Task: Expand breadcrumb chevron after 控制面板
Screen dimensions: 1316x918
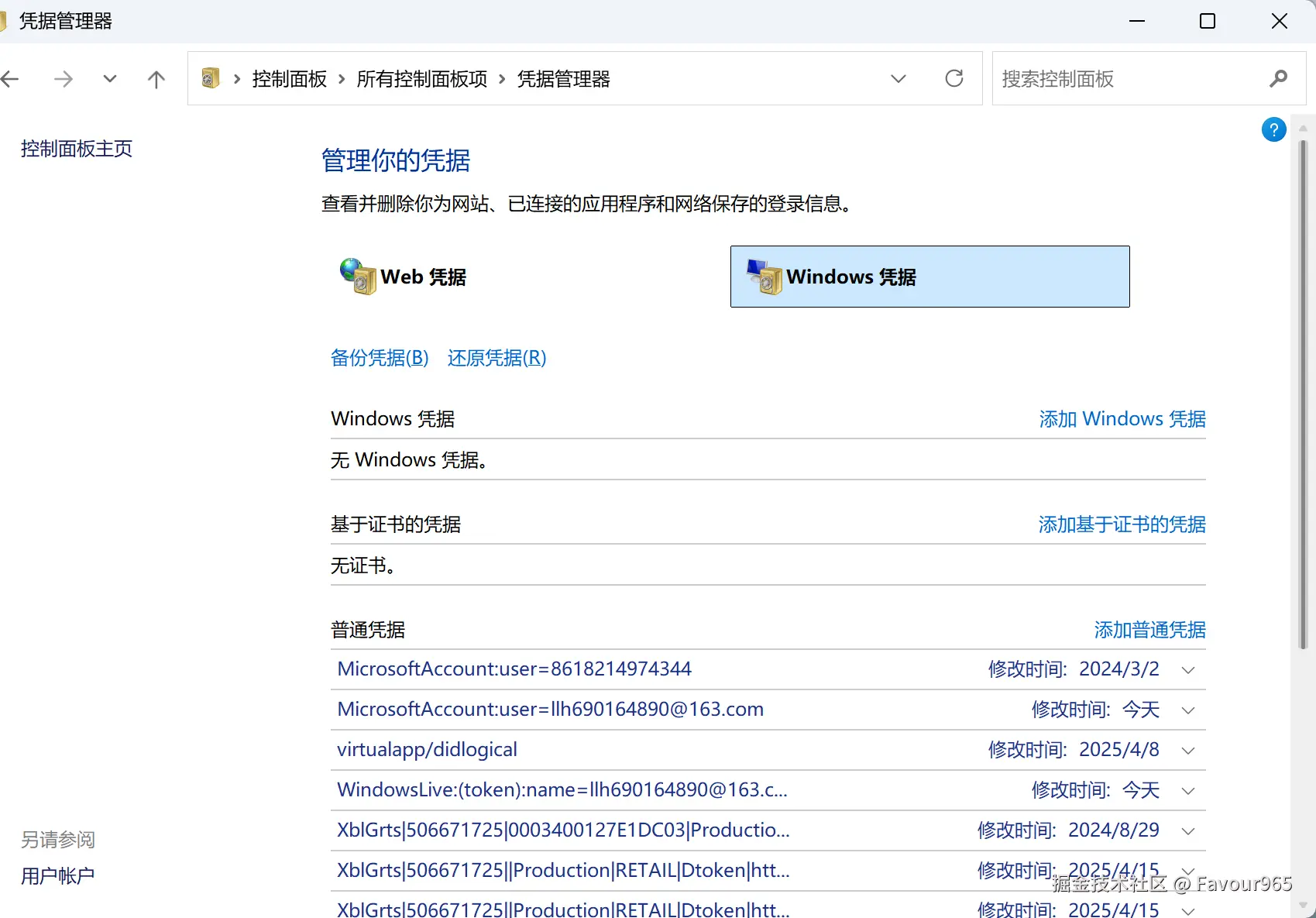Action: [342, 79]
